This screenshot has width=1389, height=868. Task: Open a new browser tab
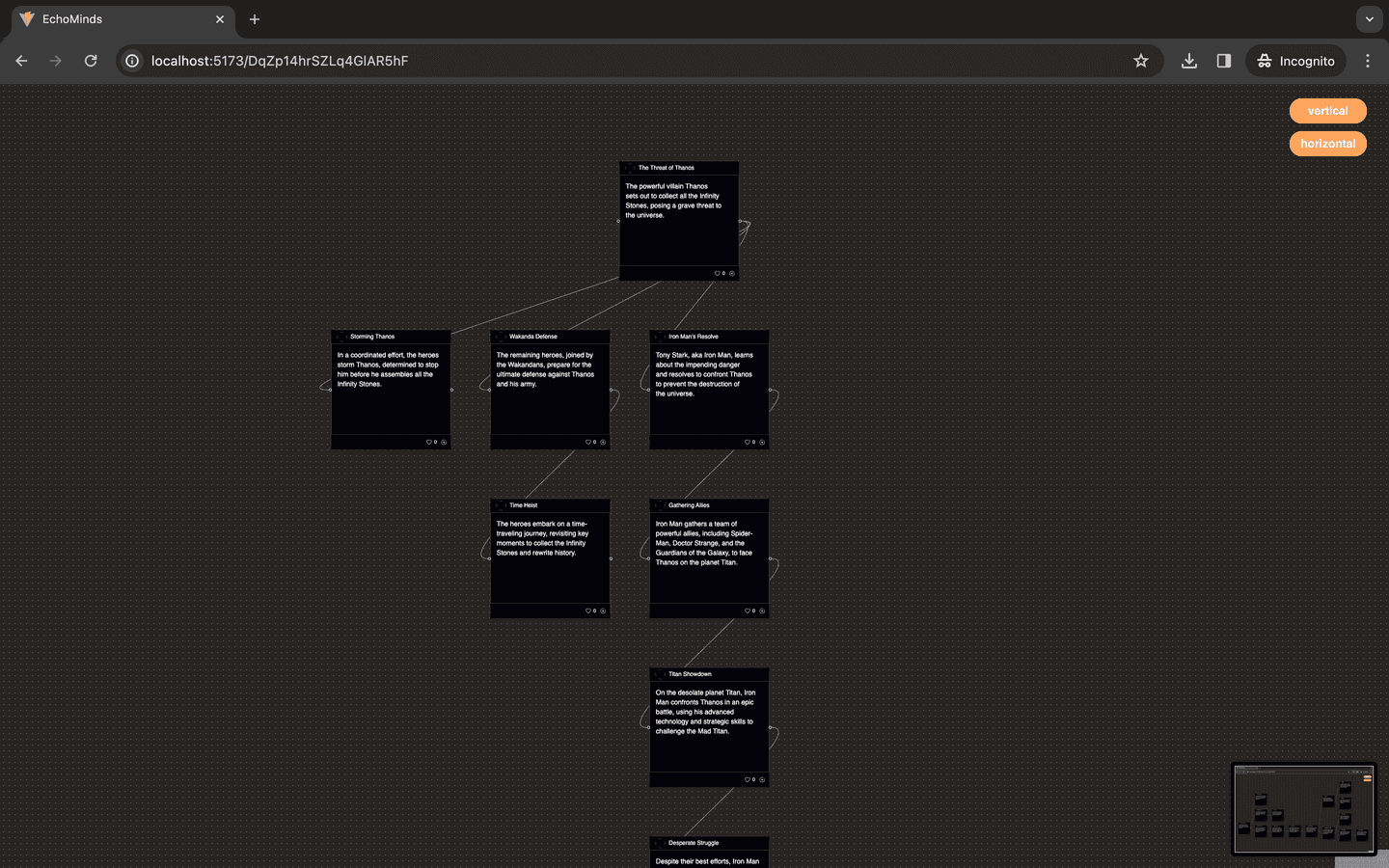tap(255, 19)
